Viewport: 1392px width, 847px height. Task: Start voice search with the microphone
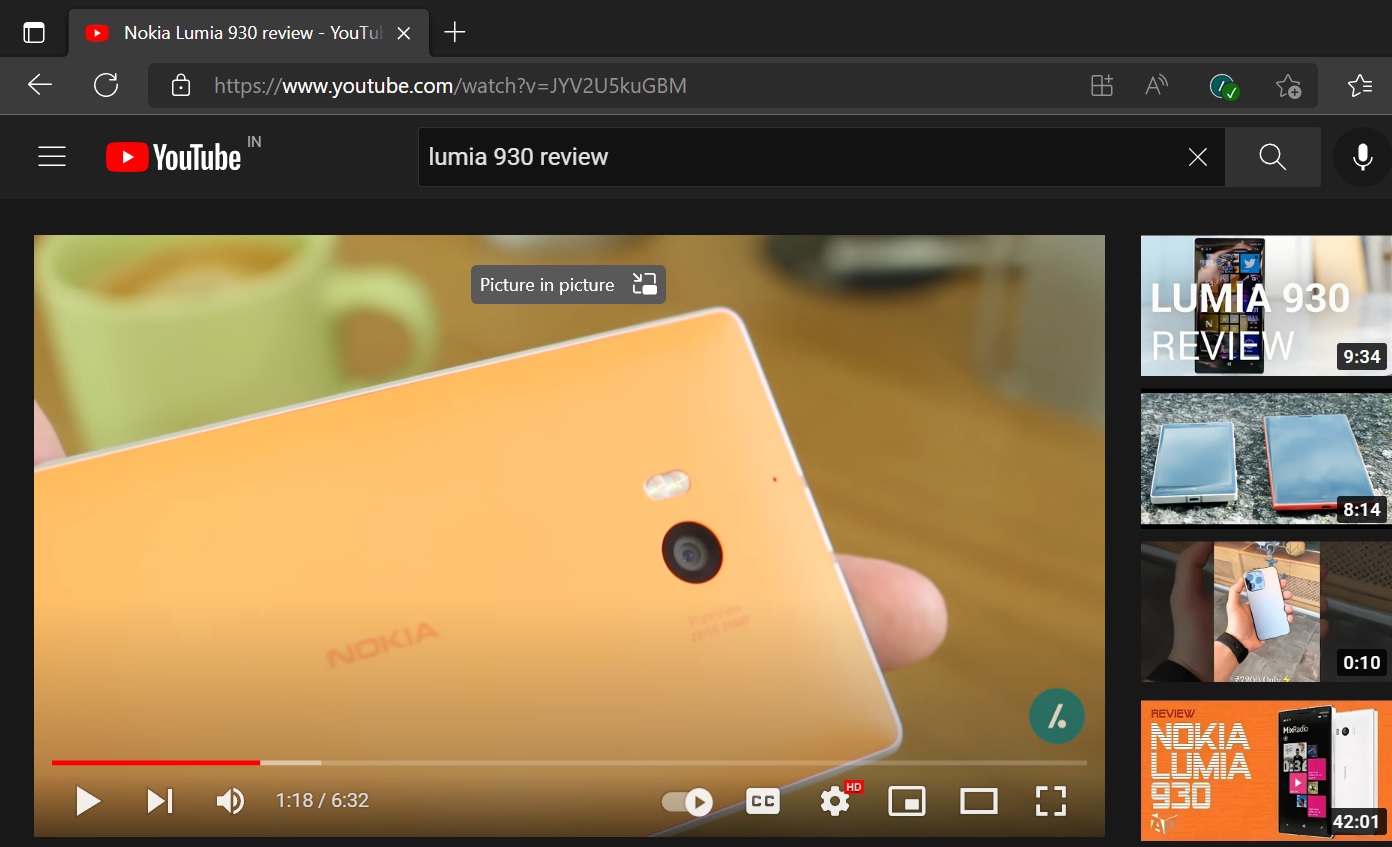[1362, 157]
